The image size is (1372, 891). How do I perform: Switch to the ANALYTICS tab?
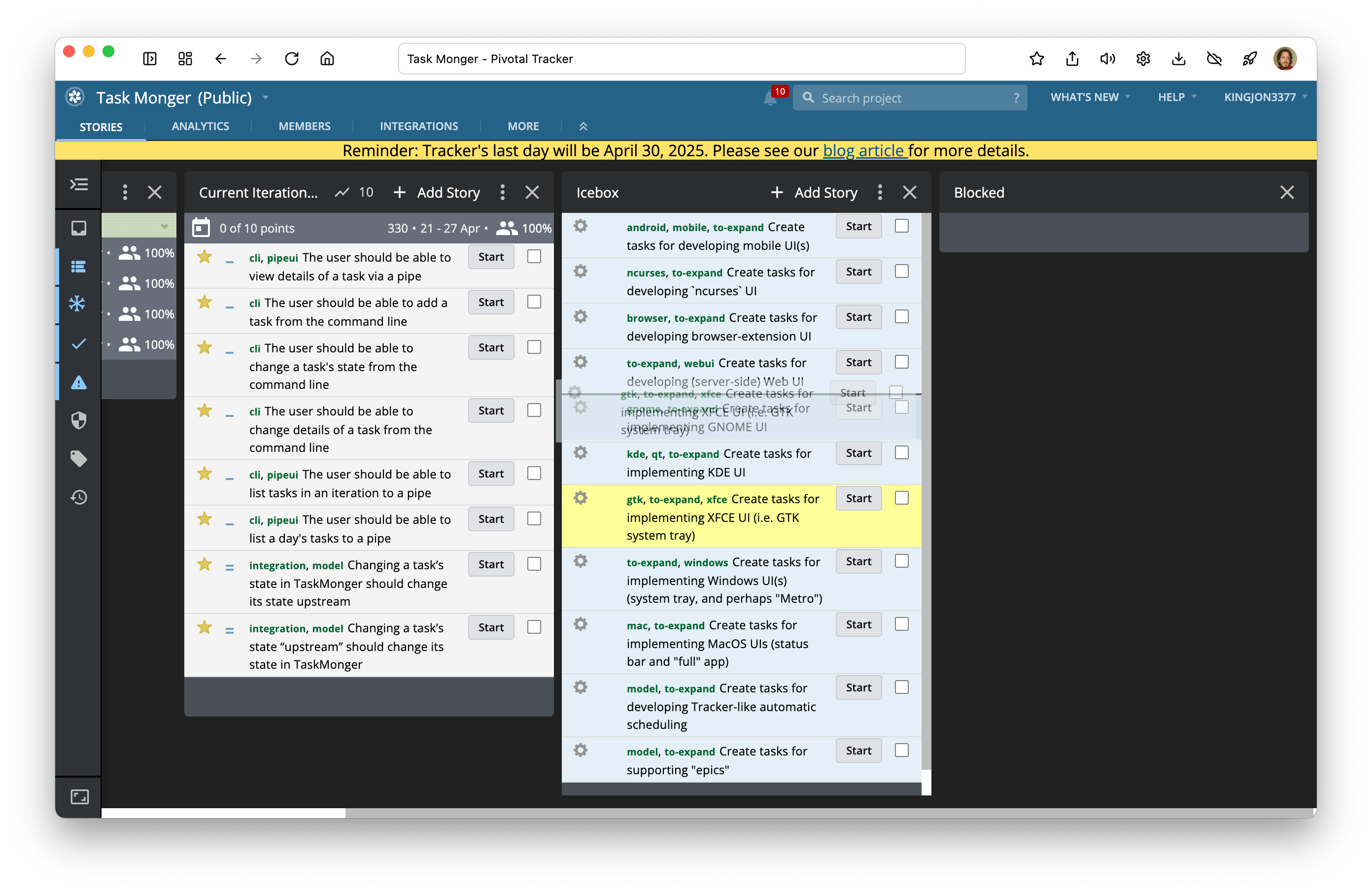(x=200, y=126)
